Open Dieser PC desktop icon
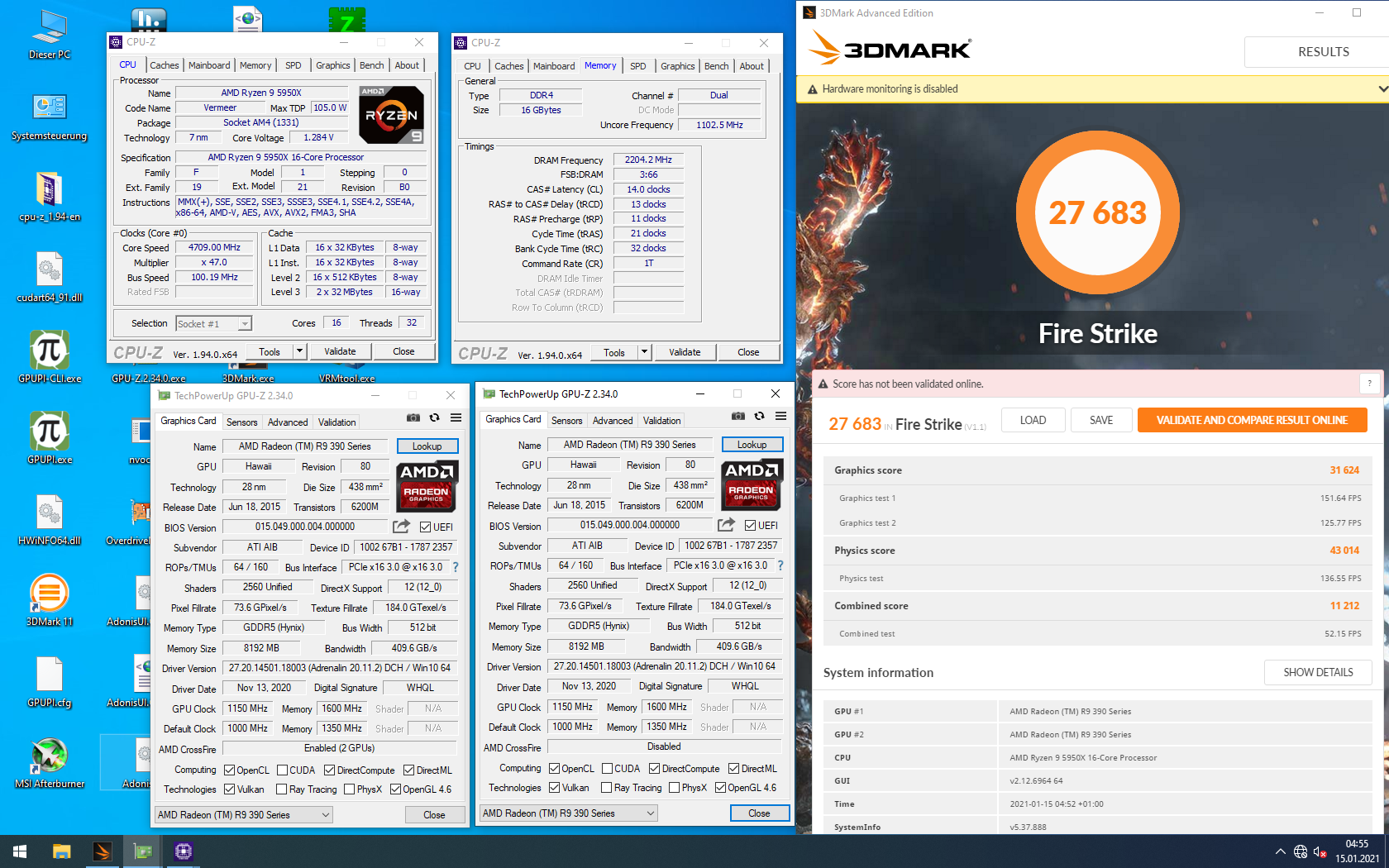The width and height of the screenshot is (1389, 868). (x=50, y=36)
